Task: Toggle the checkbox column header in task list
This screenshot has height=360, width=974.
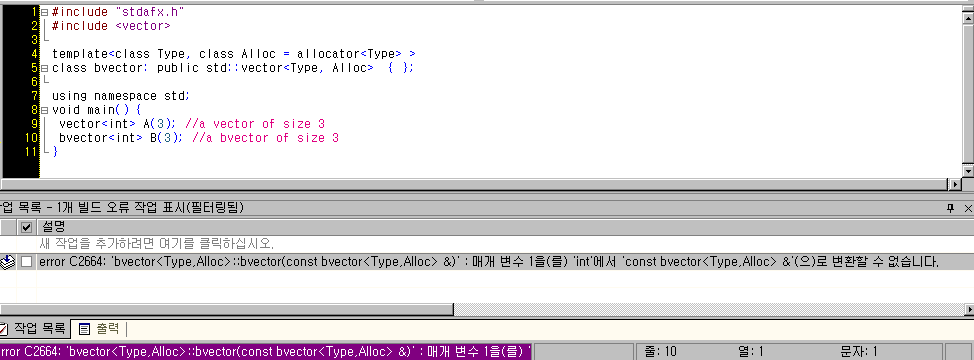Action: pyautogui.click(x=26, y=227)
